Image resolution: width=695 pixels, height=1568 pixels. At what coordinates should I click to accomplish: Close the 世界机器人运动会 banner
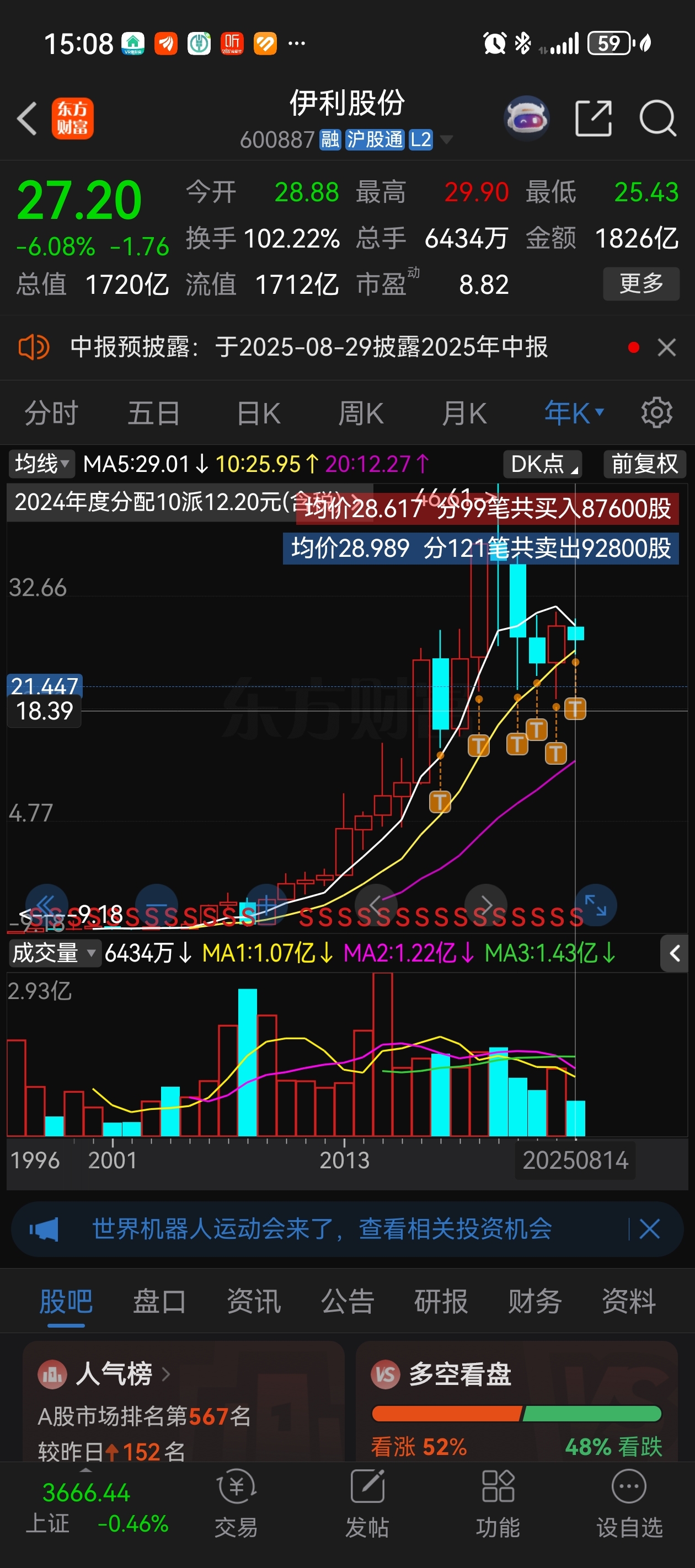click(x=649, y=1229)
